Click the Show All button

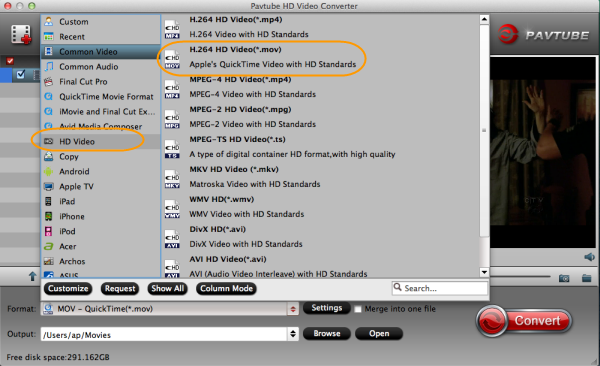168,289
